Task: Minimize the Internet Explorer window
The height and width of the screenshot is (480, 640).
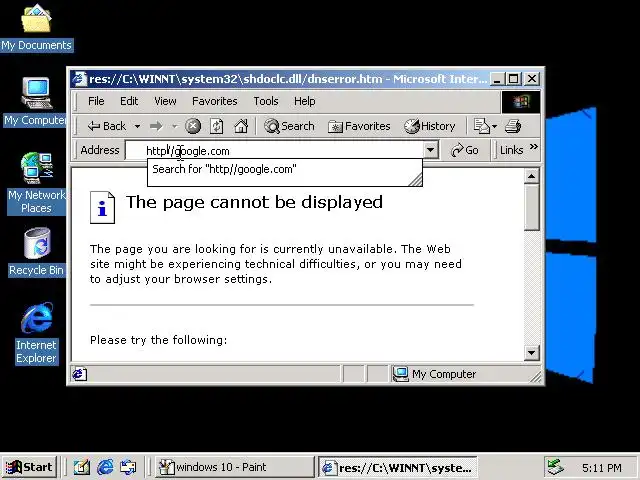Action: pyautogui.click(x=496, y=79)
